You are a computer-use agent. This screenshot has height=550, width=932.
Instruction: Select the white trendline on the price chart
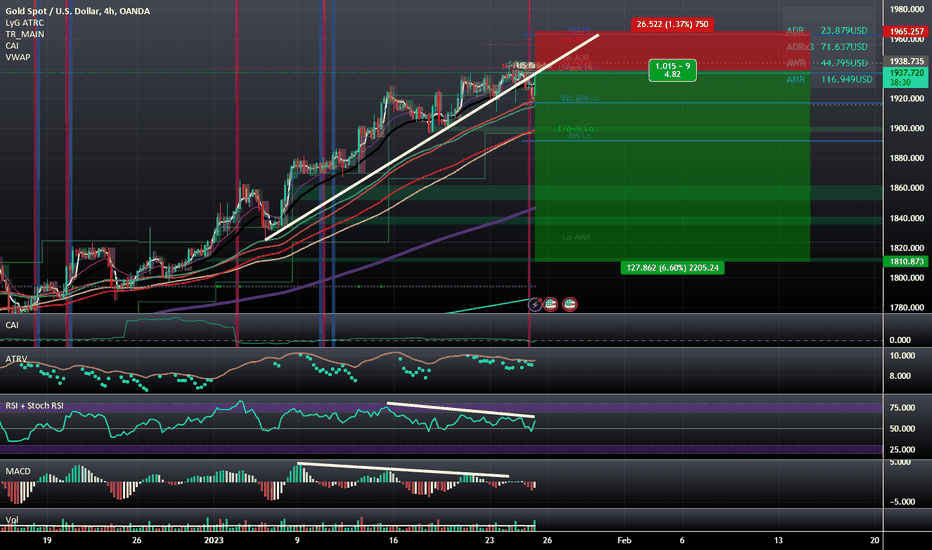pos(432,137)
